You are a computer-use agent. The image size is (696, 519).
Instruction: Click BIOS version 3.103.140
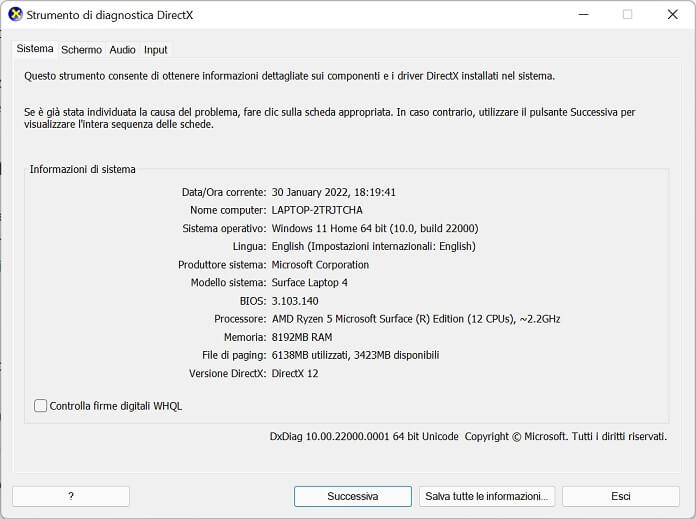coord(295,301)
